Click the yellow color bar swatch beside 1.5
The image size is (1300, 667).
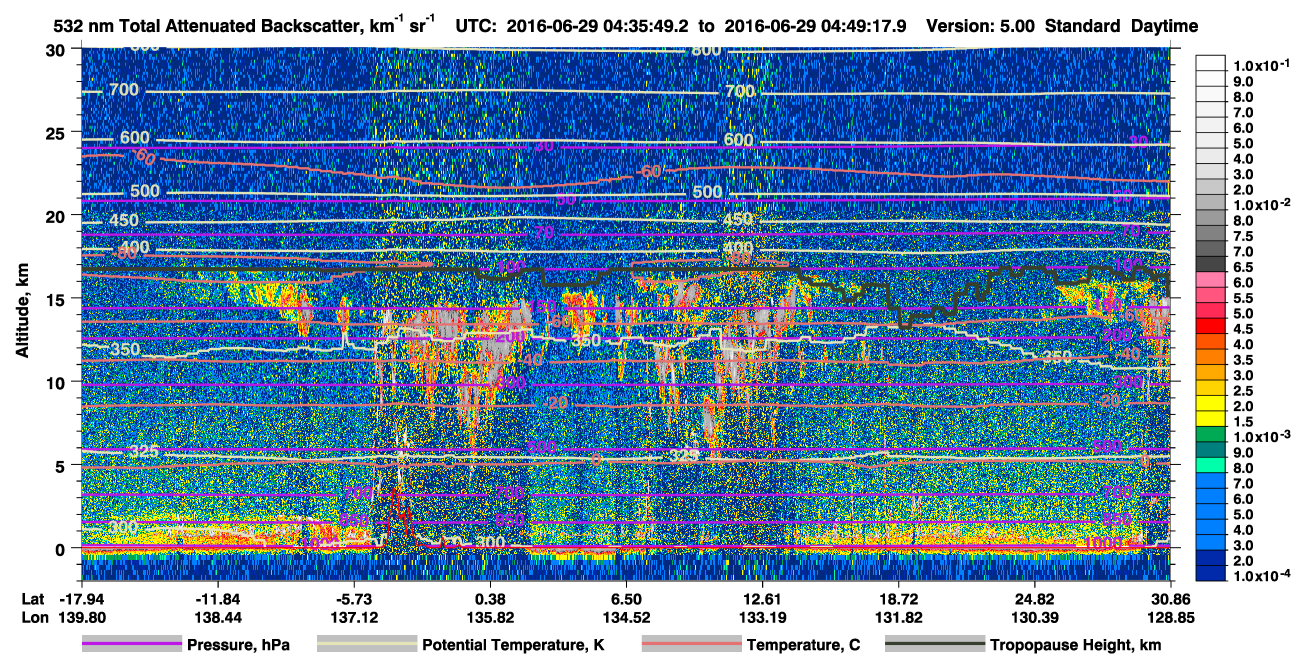(x=1211, y=420)
